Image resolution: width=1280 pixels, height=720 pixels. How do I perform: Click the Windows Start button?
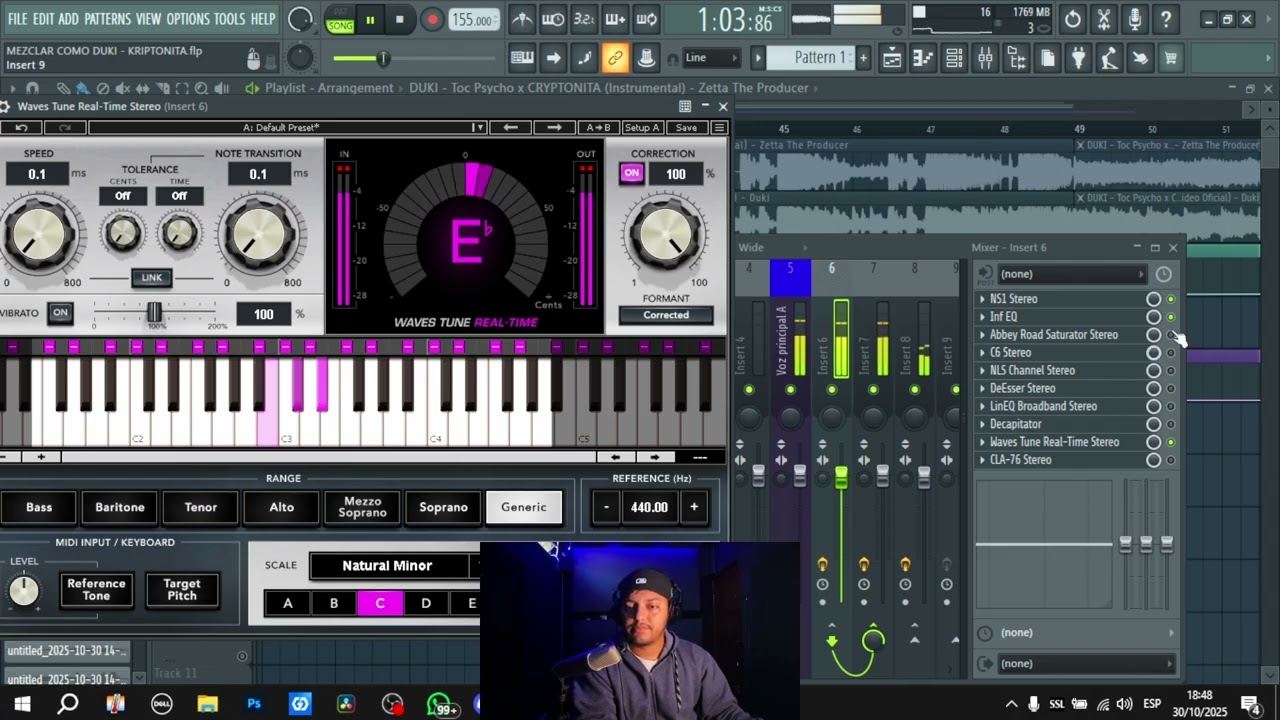tap(21, 704)
